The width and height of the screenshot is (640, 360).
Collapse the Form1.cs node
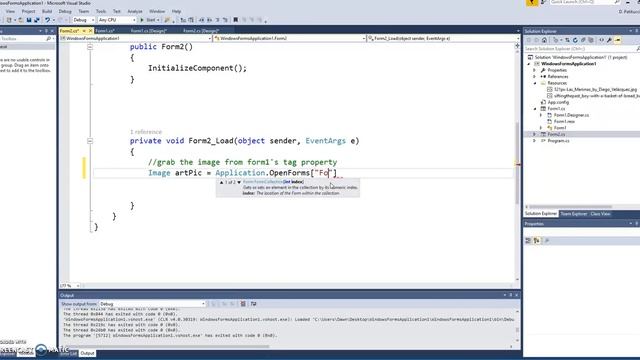(535, 109)
